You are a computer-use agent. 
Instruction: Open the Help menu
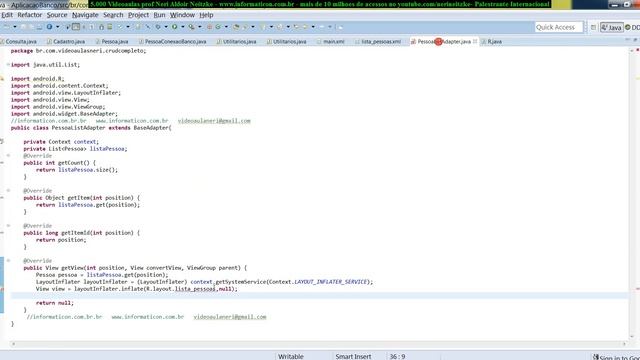(206, 15)
